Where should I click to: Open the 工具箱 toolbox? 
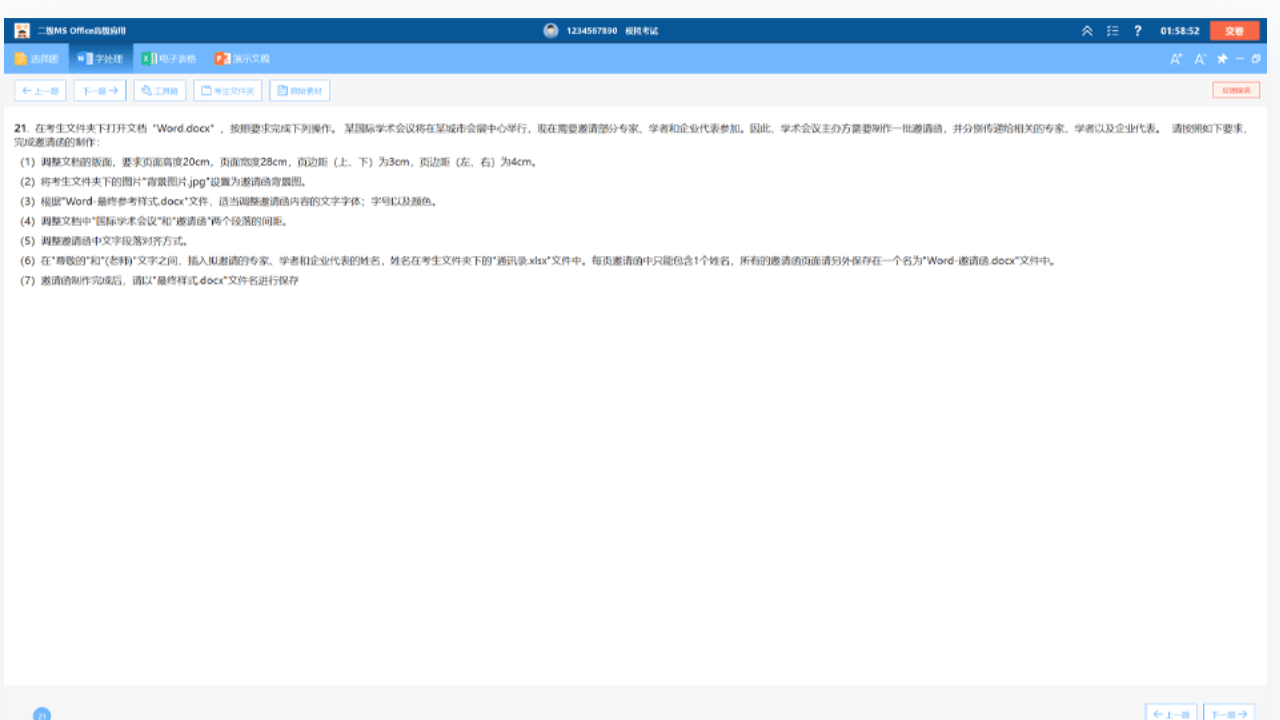click(x=160, y=91)
